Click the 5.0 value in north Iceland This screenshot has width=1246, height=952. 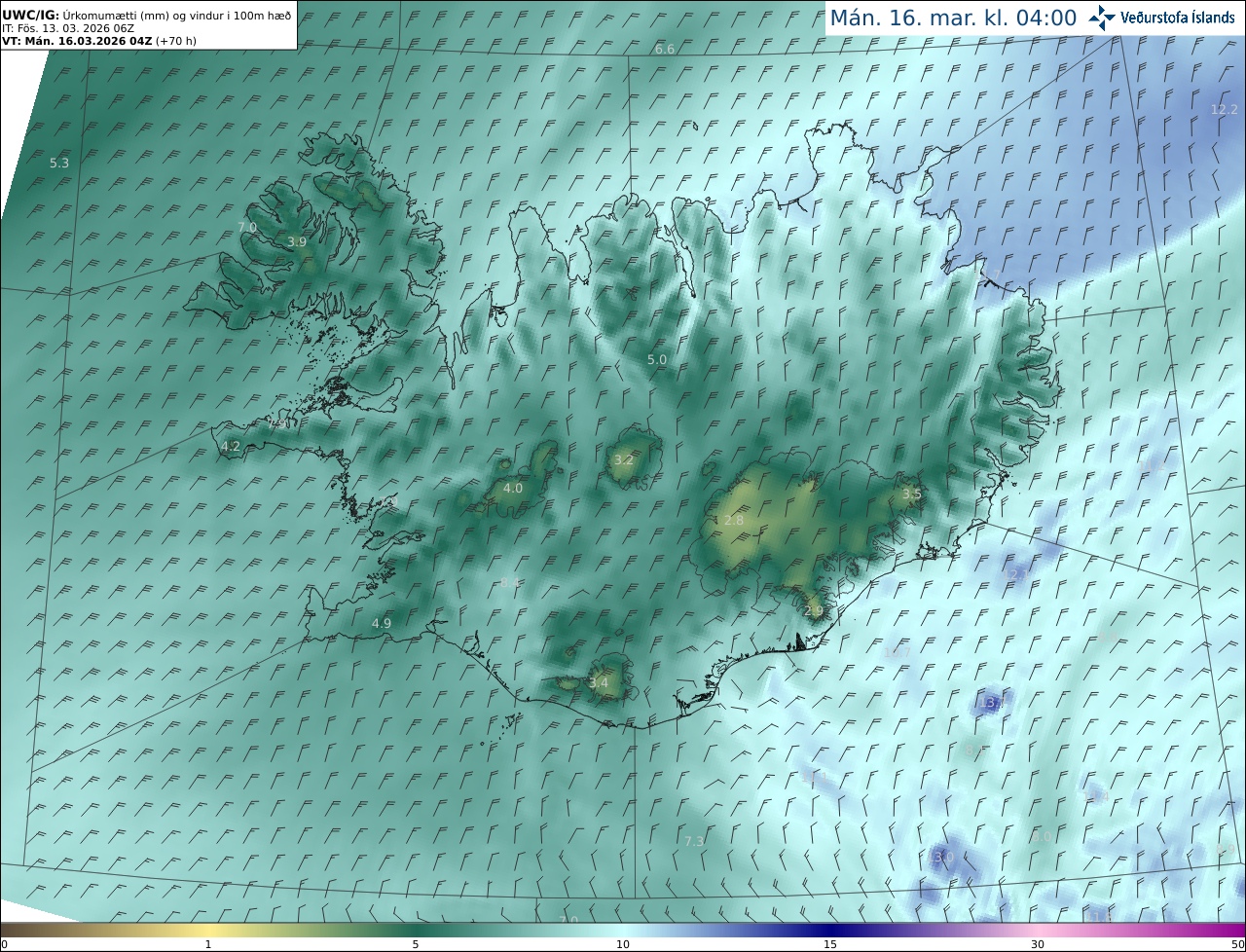pos(657,359)
